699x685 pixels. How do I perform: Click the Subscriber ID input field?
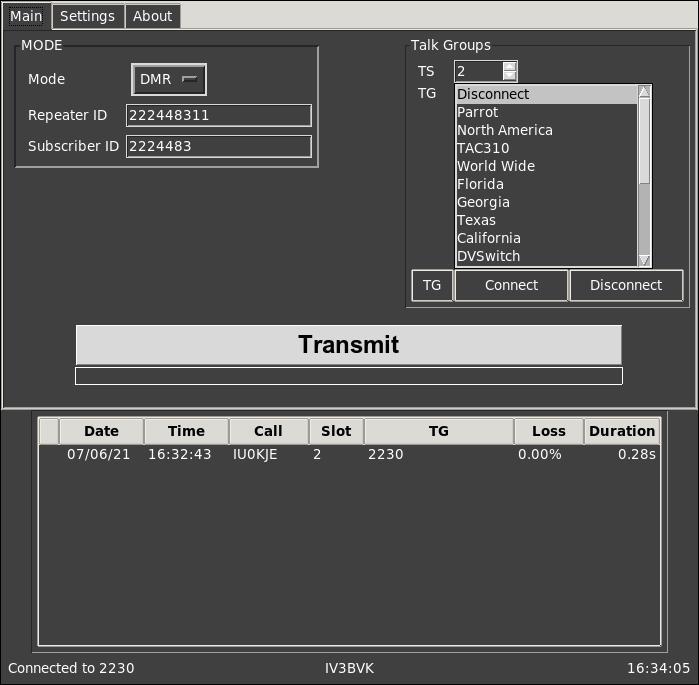click(219, 146)
